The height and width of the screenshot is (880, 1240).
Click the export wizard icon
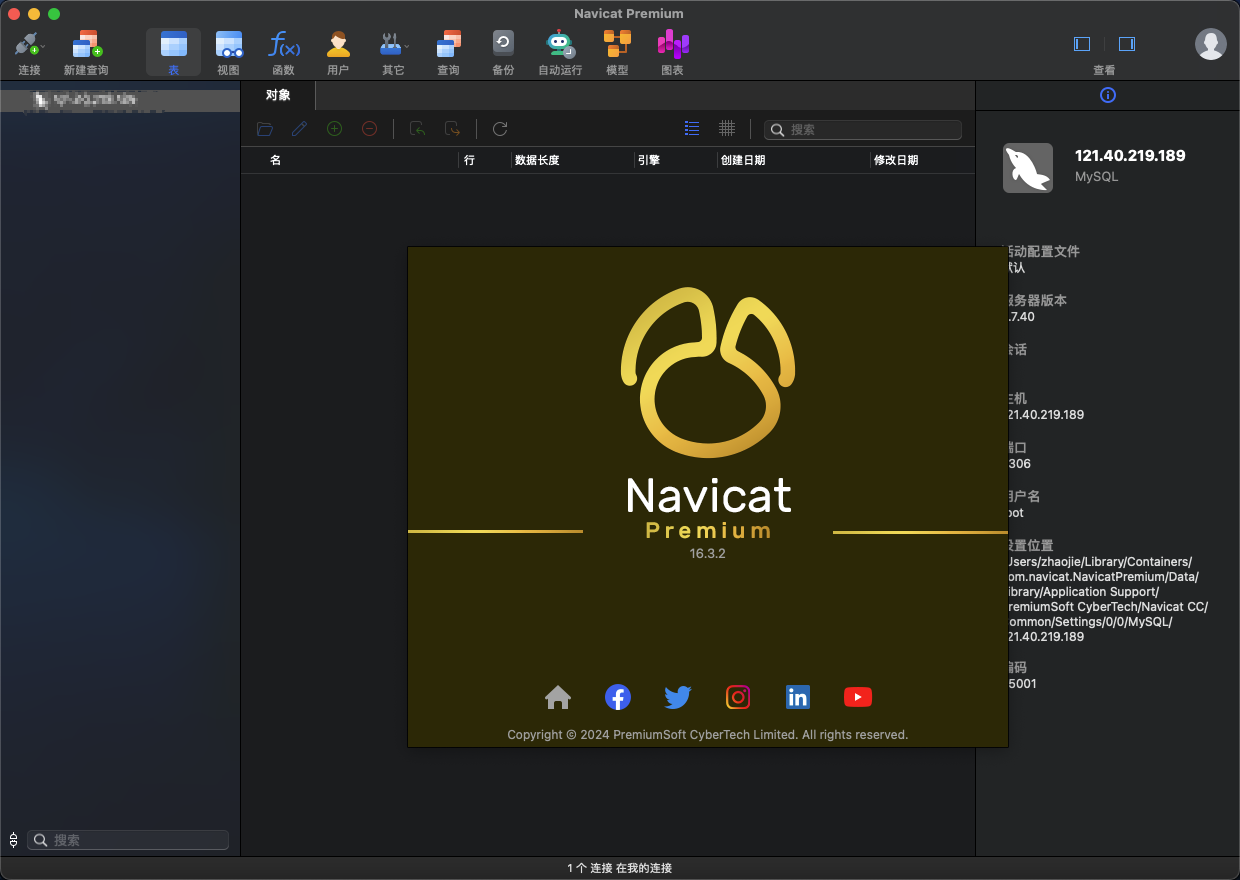[x=453, y=129]
